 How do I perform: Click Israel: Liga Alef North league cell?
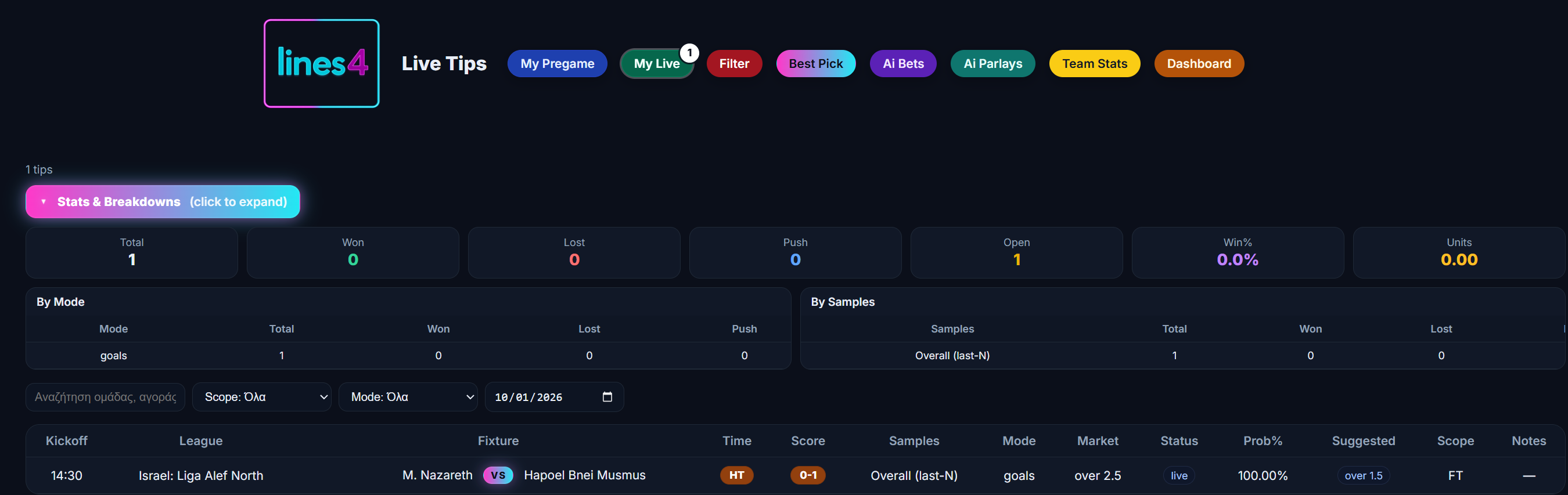tap(201, 475)
